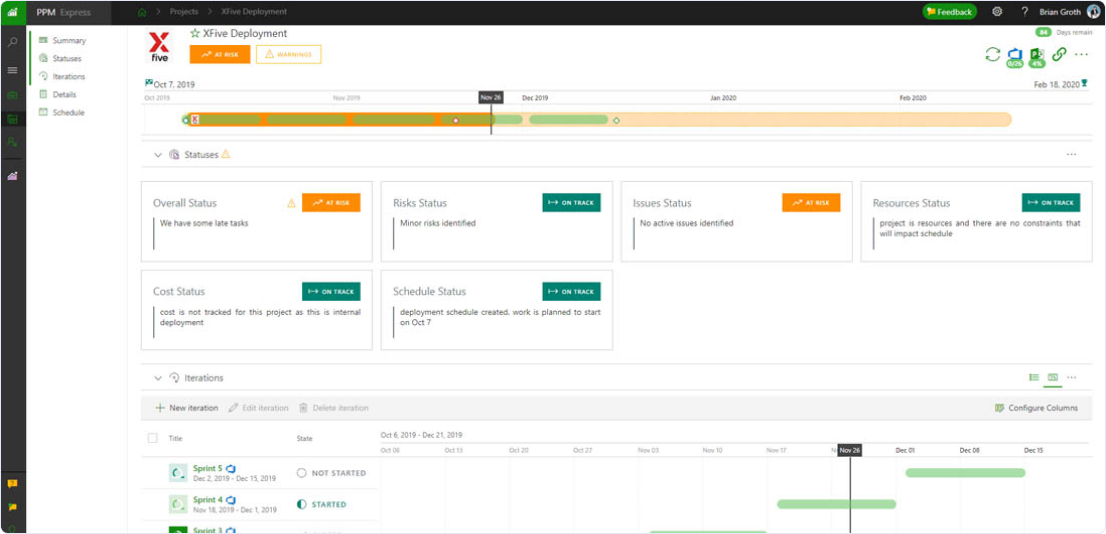
Task: Favorite the project with the star icon
Action: click(x=195, y=33)
